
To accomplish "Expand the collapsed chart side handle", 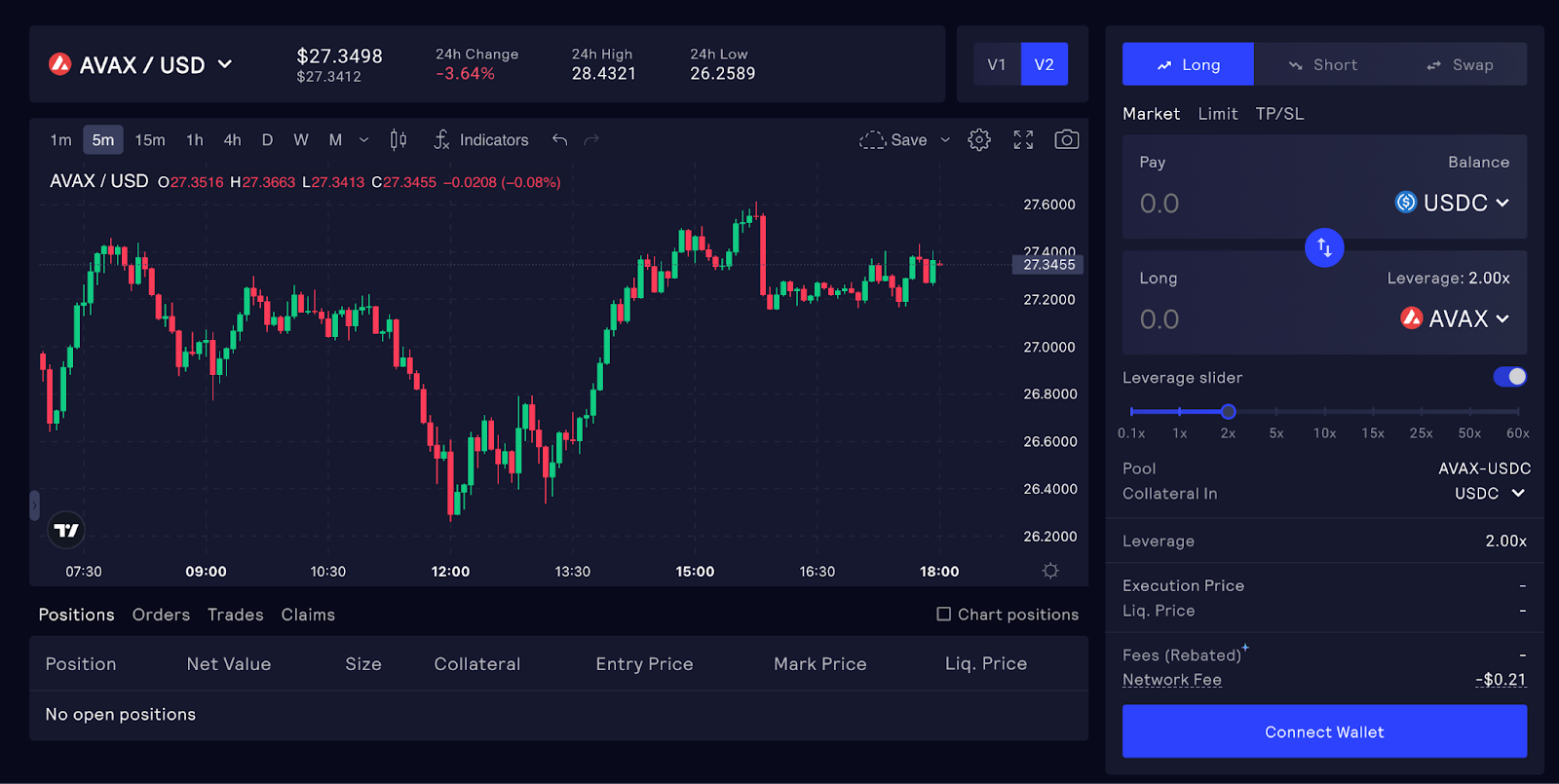I will 34,504.
